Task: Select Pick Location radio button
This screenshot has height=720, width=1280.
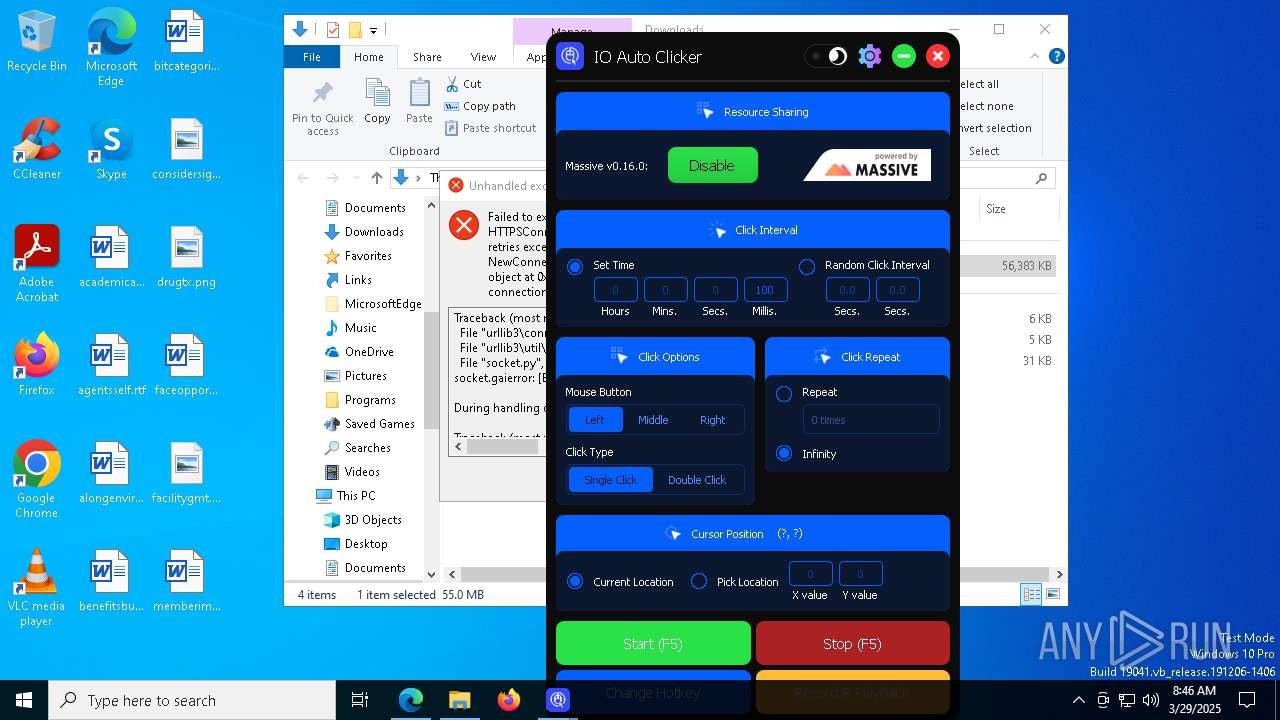Action: (699, 581)
